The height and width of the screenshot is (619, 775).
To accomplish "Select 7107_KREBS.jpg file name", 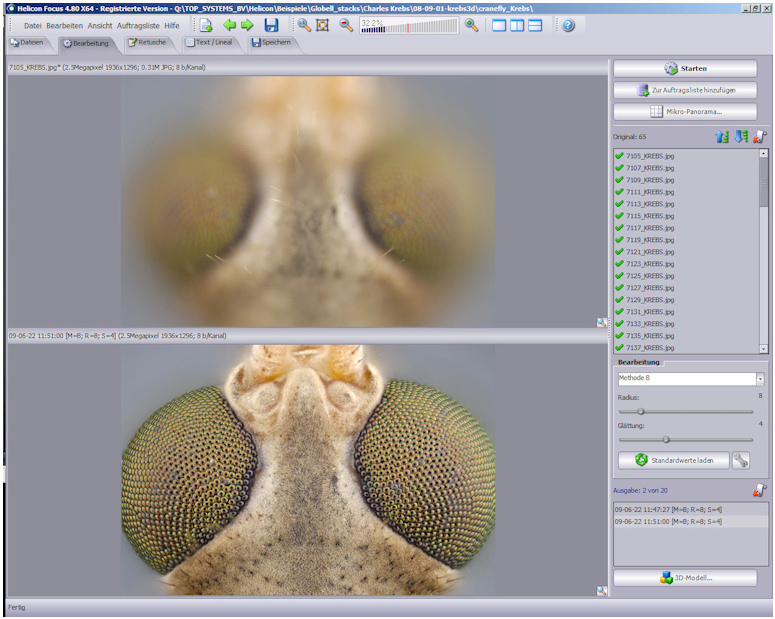I will pyautogui.click(x=650, y=168).
